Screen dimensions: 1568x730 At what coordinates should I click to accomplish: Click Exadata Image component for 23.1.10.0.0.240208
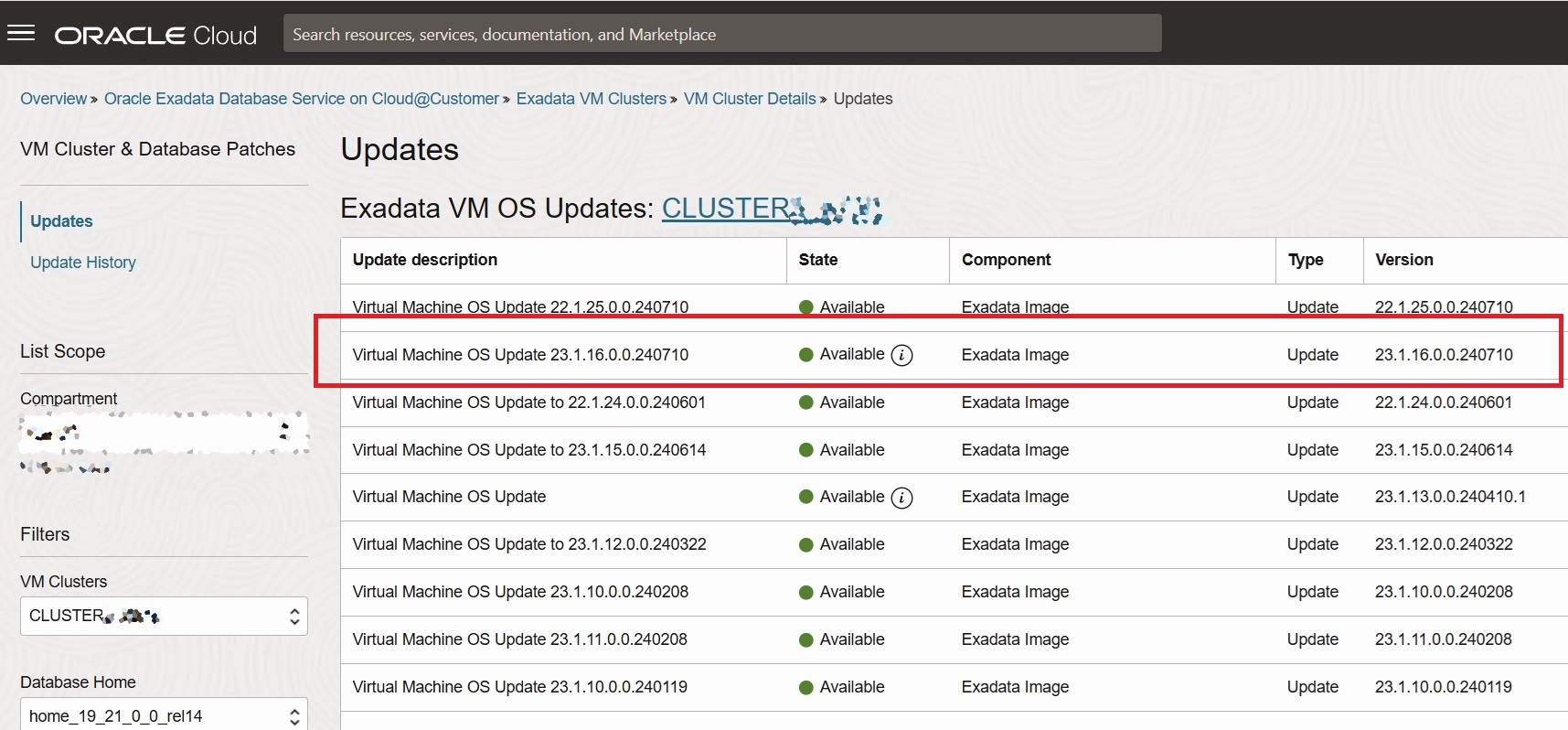(x=1015, y=592)
